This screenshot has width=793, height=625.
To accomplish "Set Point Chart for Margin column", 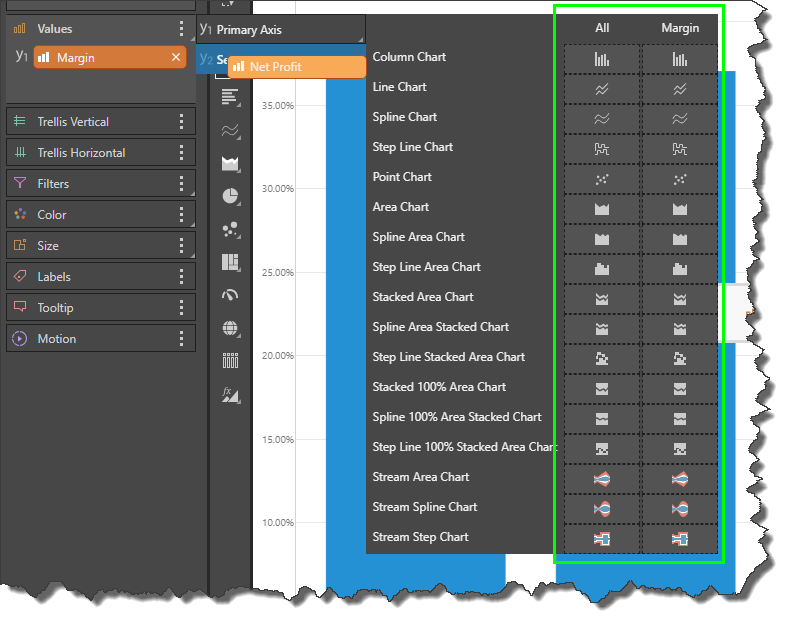I will tap(680, 179).
